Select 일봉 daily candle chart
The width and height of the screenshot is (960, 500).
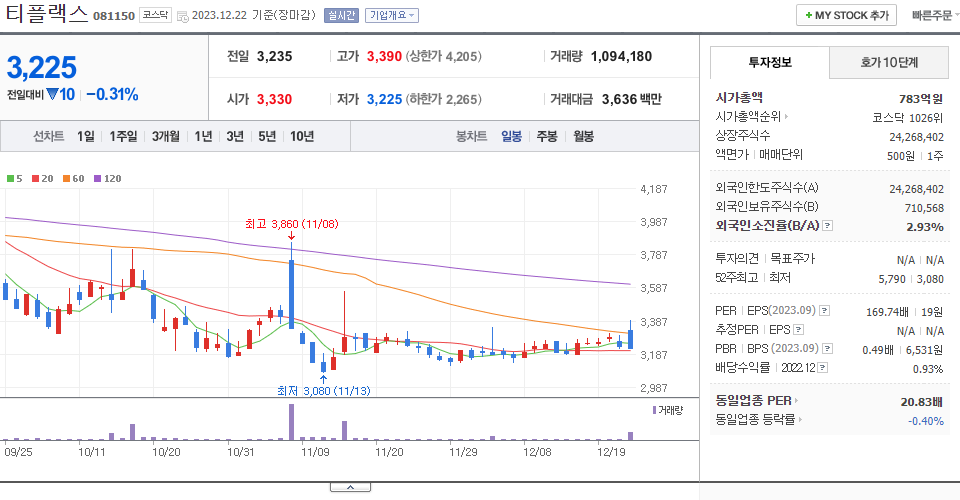coord(511,136)
